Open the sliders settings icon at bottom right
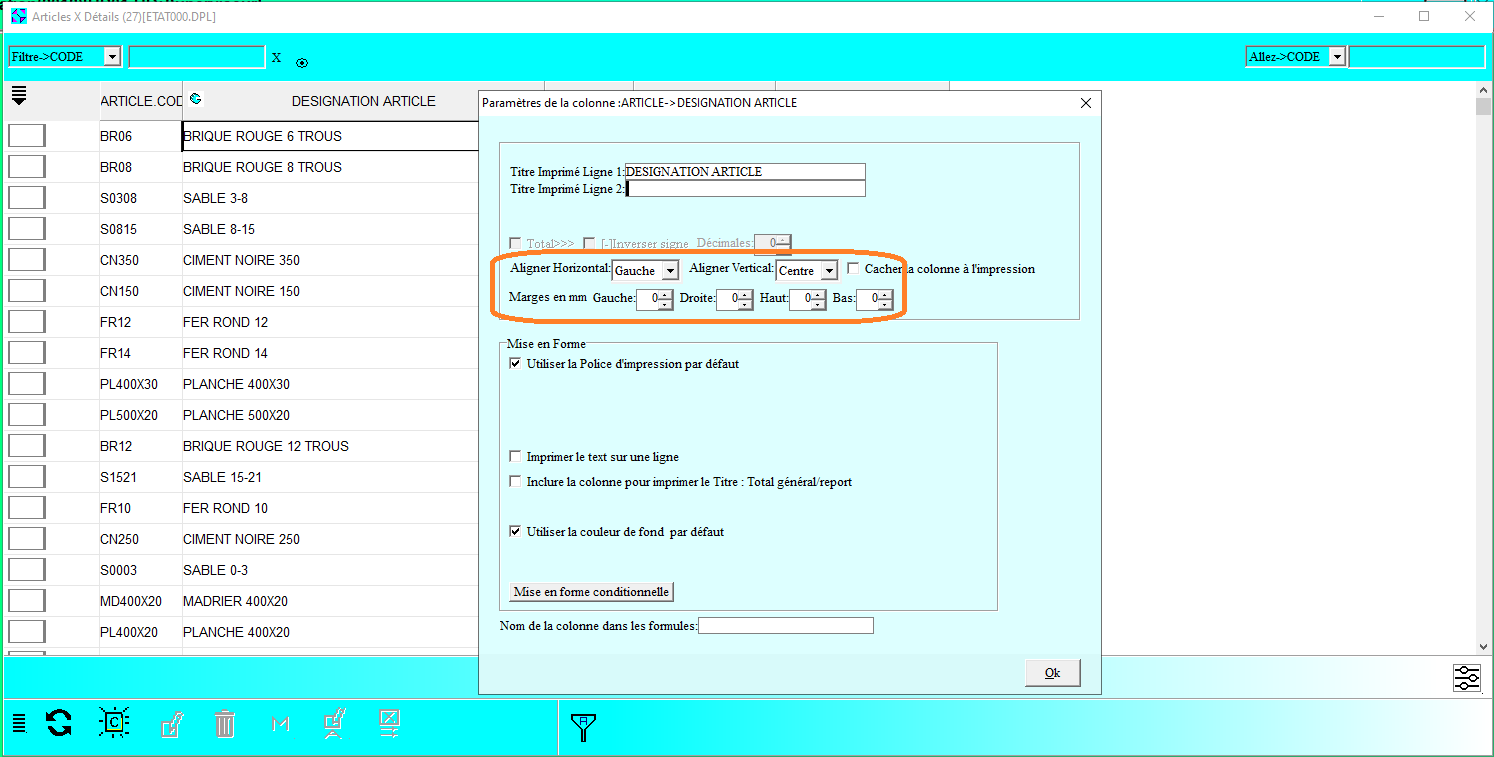This screenshot has width=1494, height=757. (1466, 678)
